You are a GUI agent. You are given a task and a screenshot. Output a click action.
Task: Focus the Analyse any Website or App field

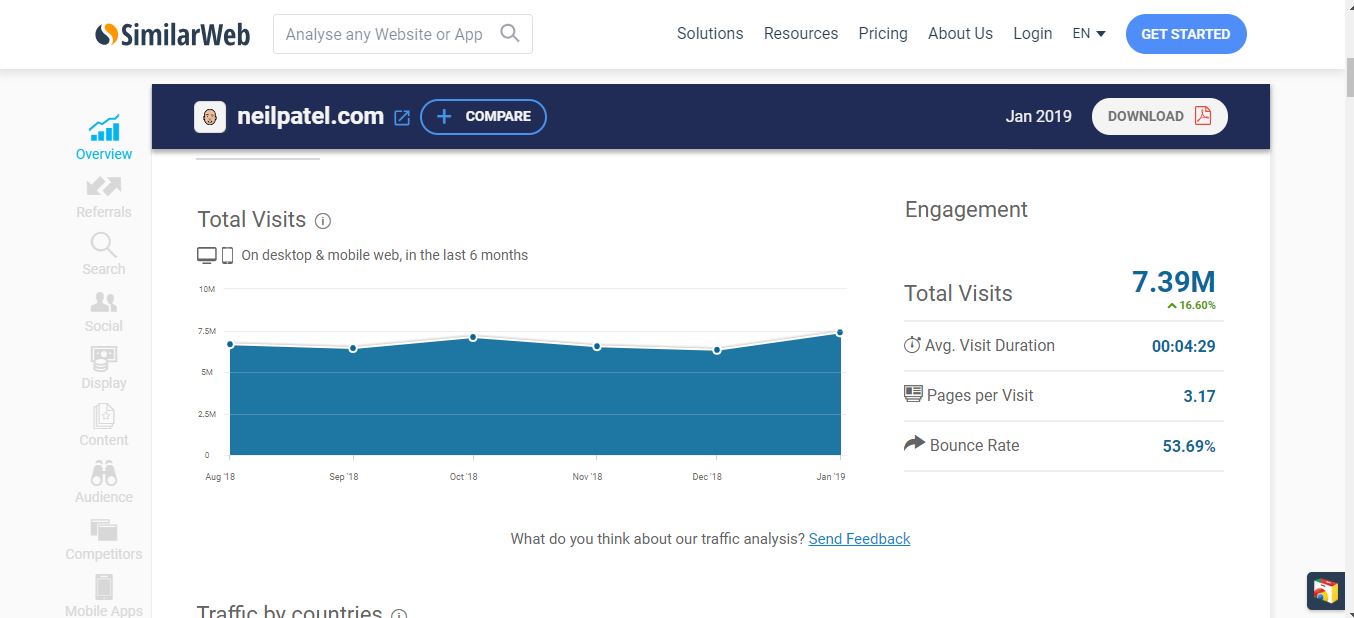click(x=403, y=34)
